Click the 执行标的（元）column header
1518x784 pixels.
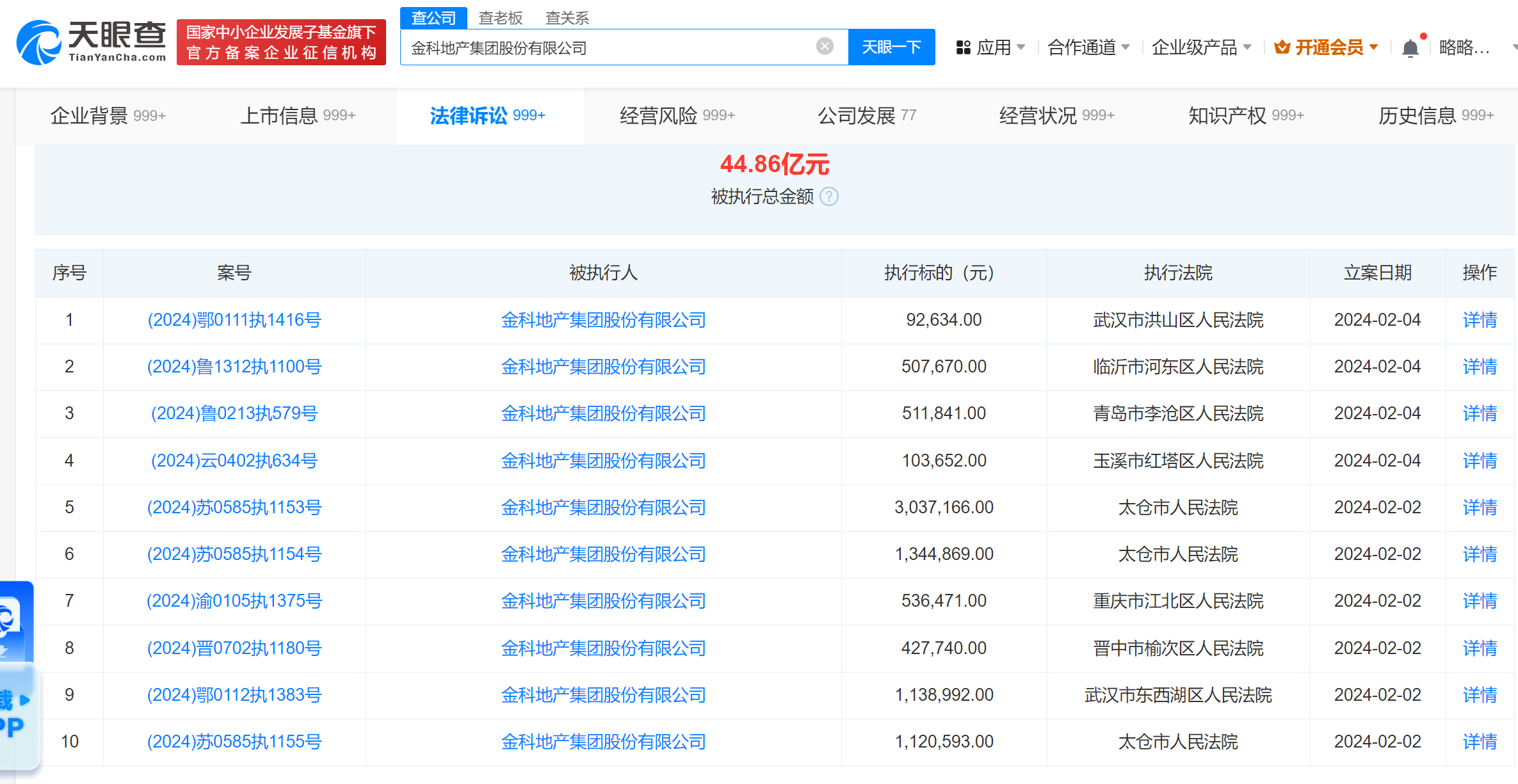944,273
